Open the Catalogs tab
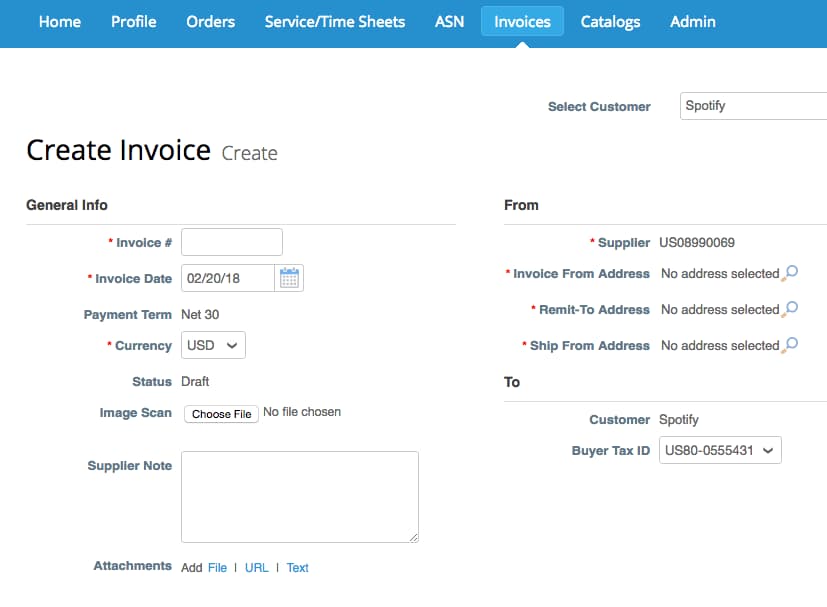 tap(610, 21)
